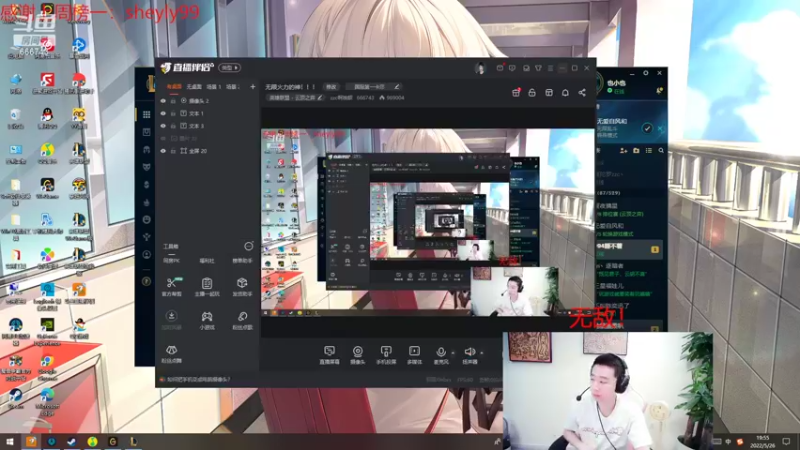Screen dimensions: 800x450
Task: Click the notification bell in stream header
Action: click(565, 92)
